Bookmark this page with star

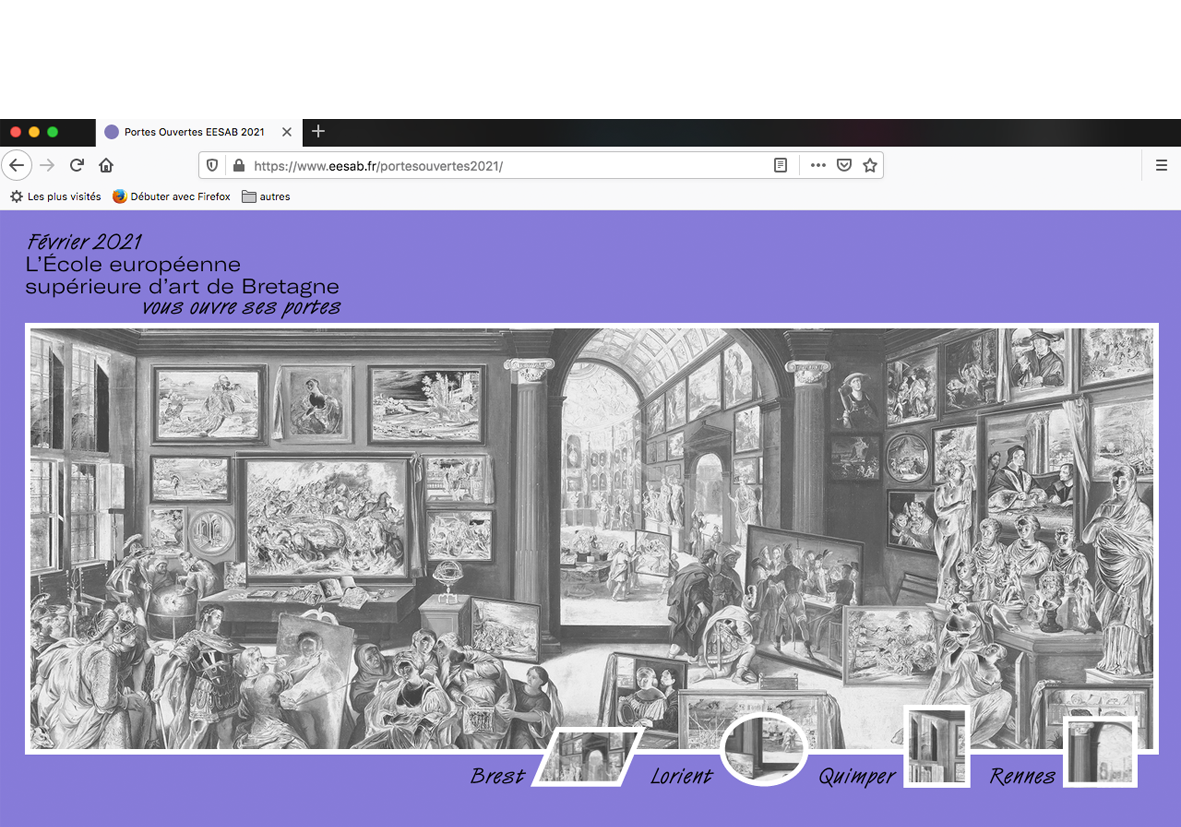coord(870,165)
